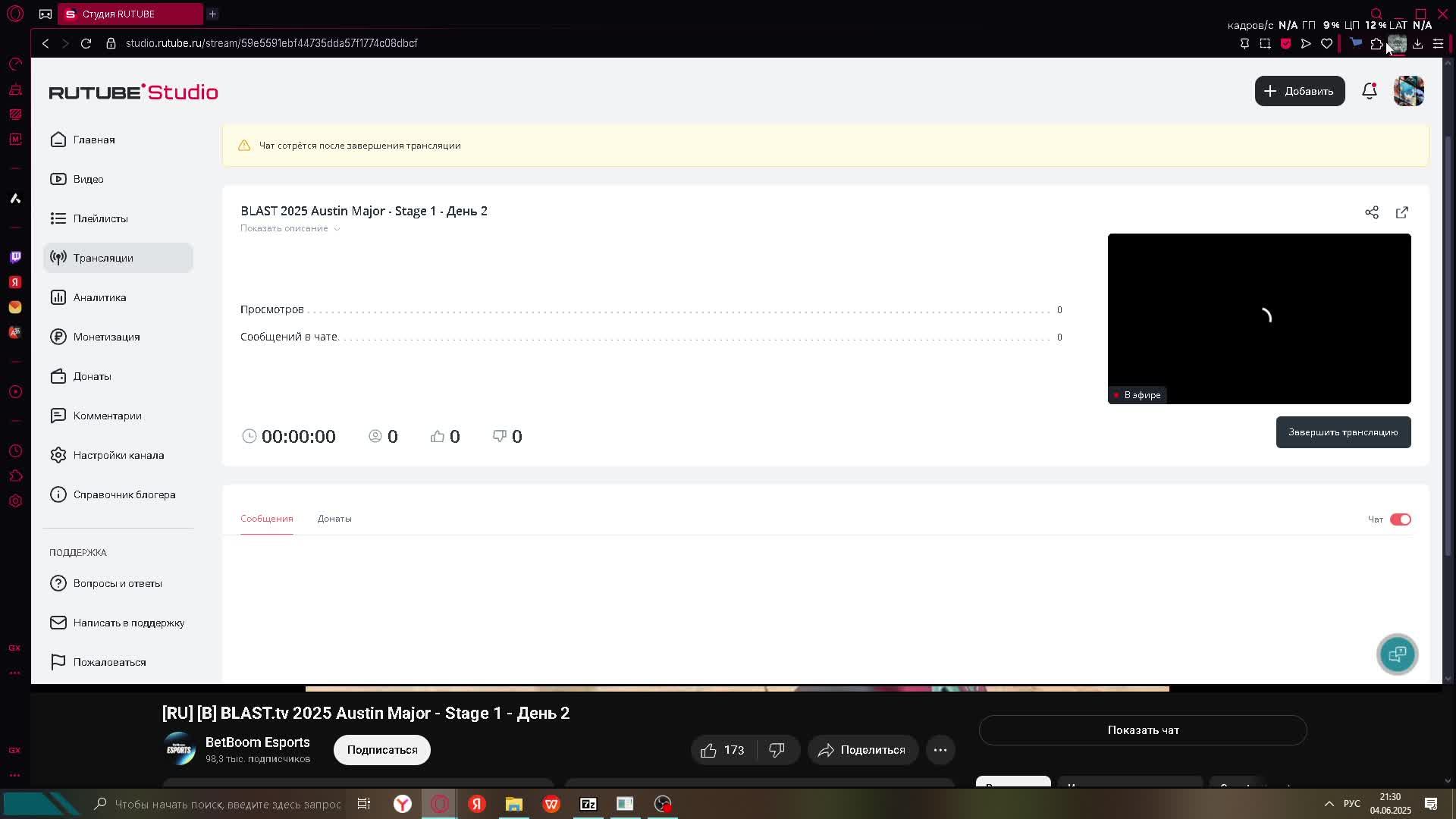1456x819 pixels.
Task: Like the YouTube video (173)
Action: 722,750
